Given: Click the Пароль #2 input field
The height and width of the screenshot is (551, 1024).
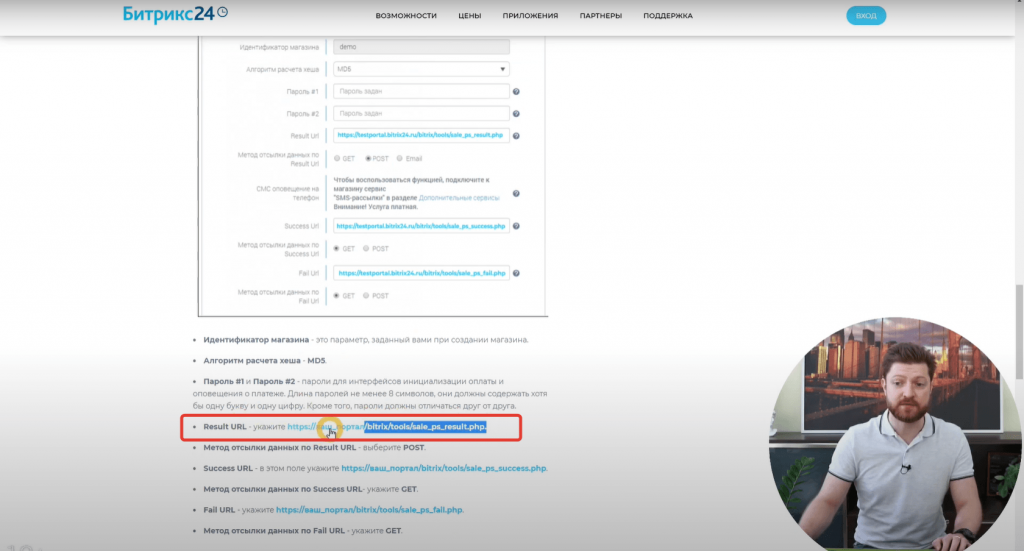Looking at the screenshot, I should (421, 114).
